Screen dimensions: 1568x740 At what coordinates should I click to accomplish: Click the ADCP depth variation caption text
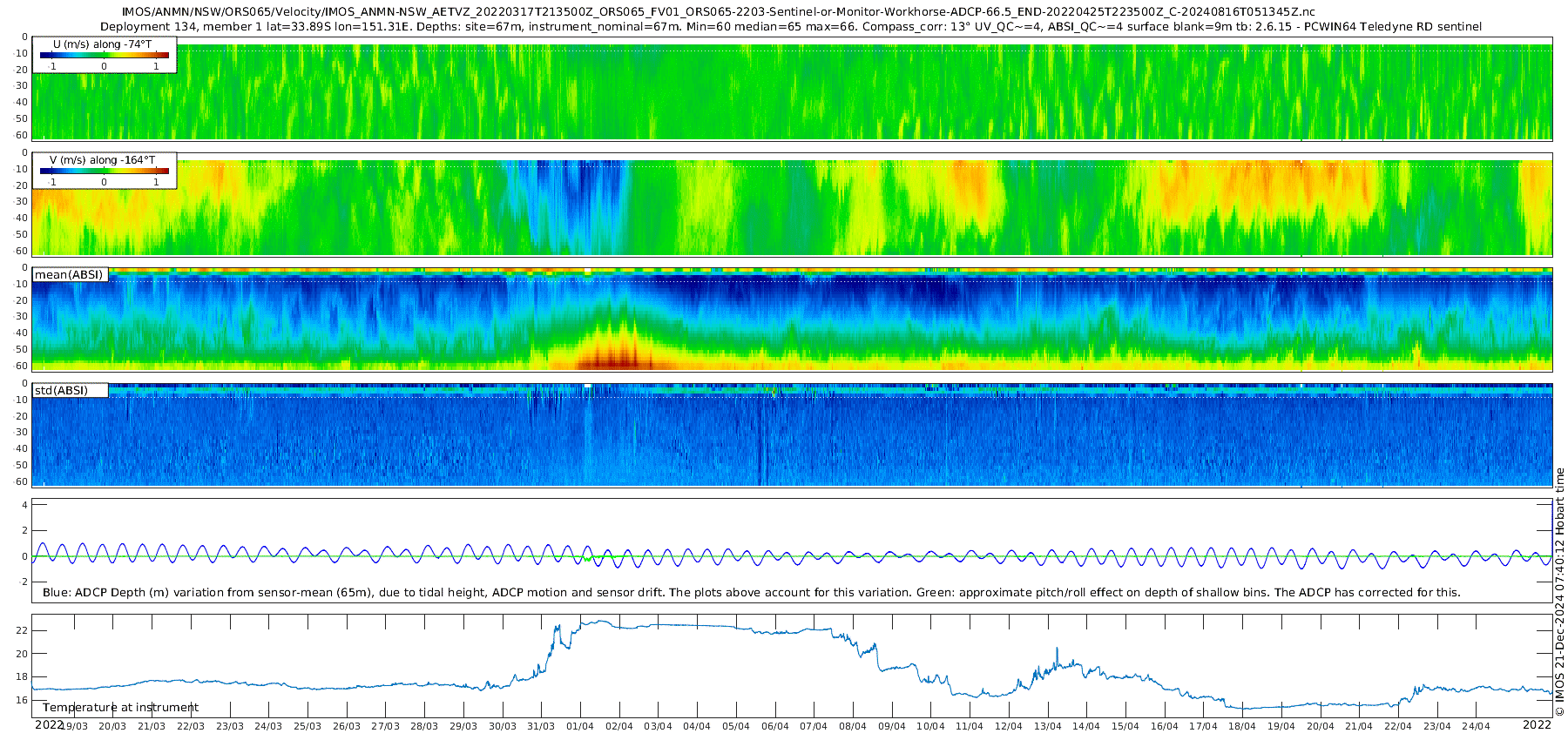pos(751,593)
